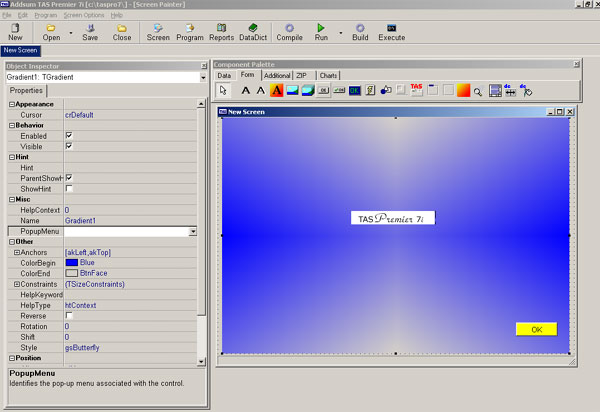The width and height of the screenshot is (600, 412).
Task: Click the yellow OK button on form
Action: pos(536,329)
